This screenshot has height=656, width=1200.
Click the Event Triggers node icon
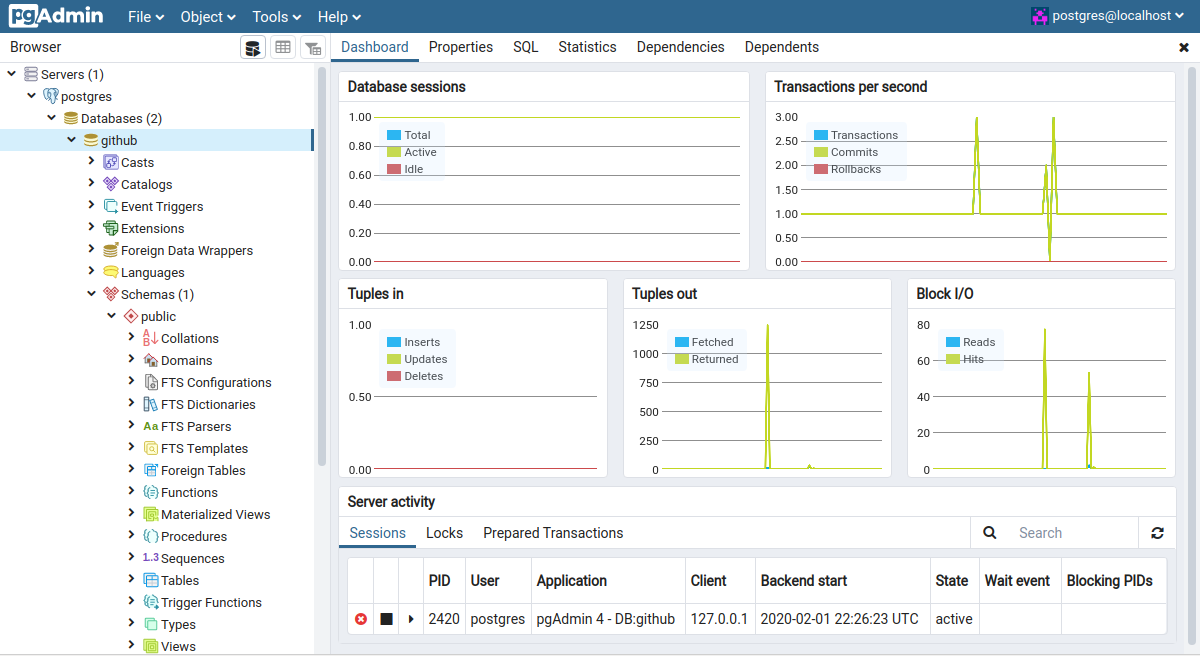click(111, 206)
